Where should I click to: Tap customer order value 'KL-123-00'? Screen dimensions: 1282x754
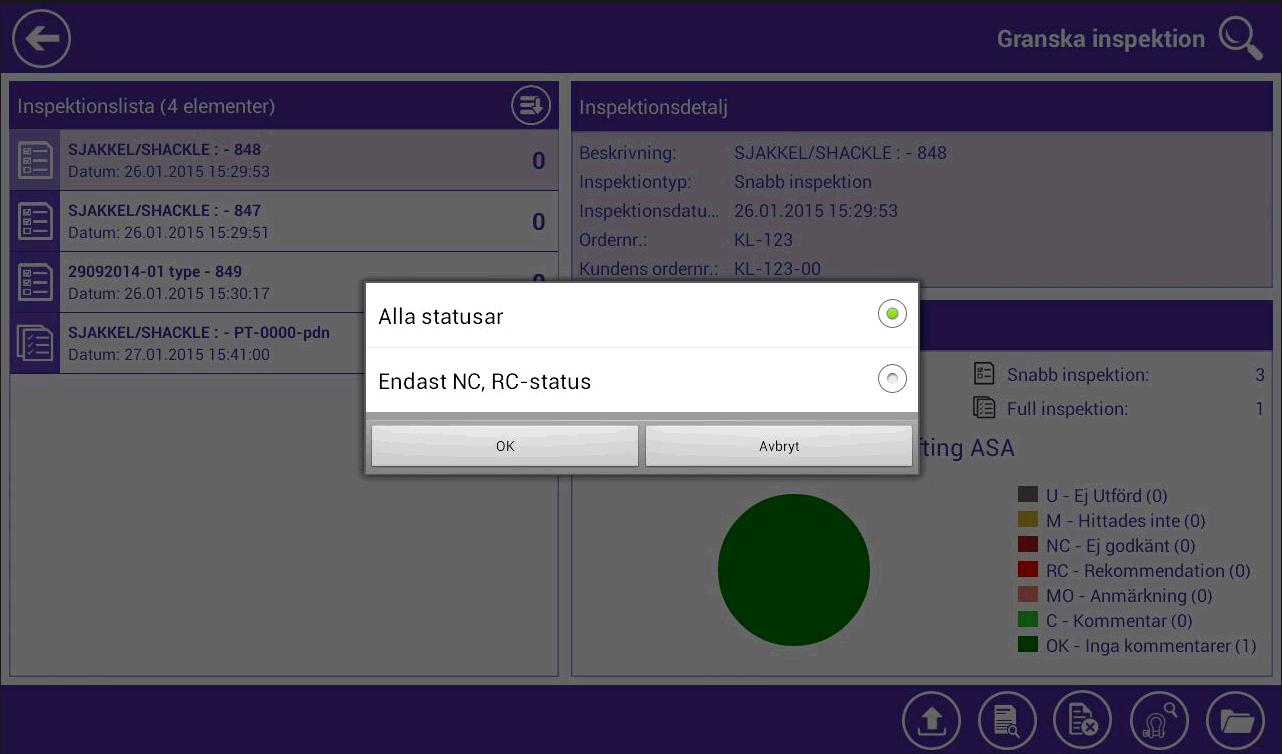777,269
